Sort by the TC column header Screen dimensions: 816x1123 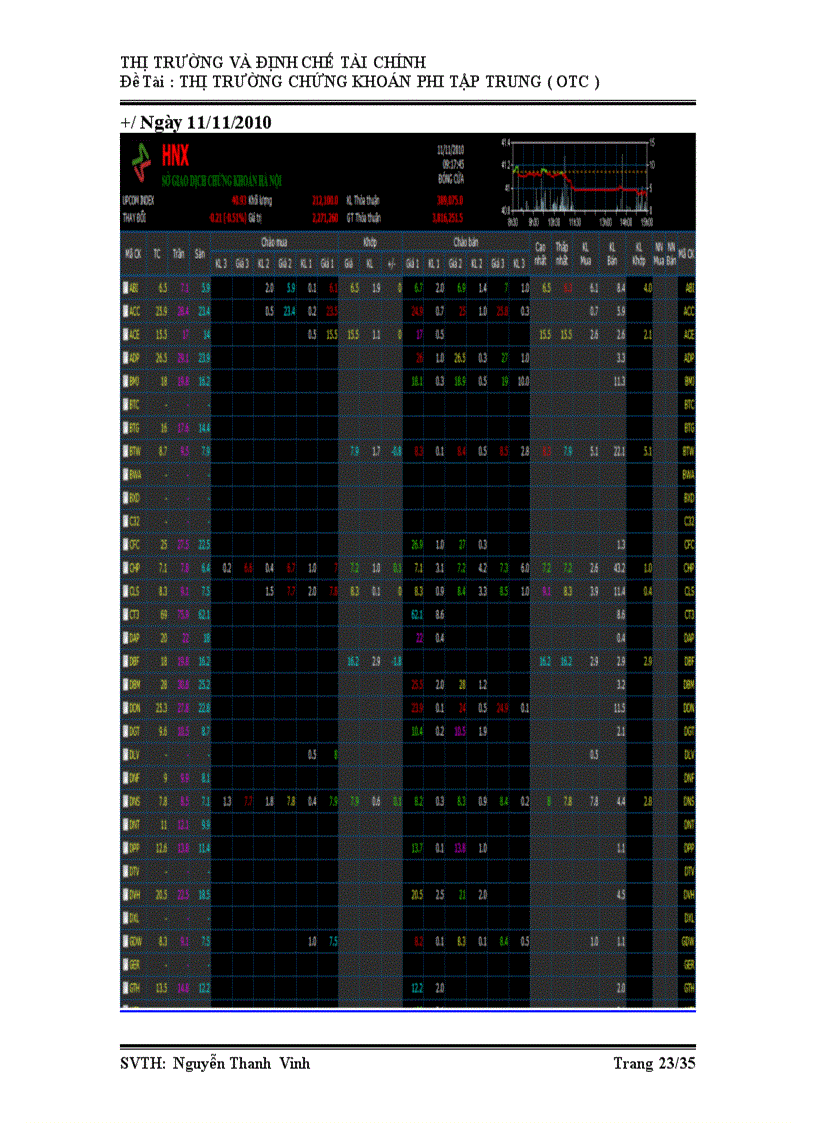tap(157, 253)
